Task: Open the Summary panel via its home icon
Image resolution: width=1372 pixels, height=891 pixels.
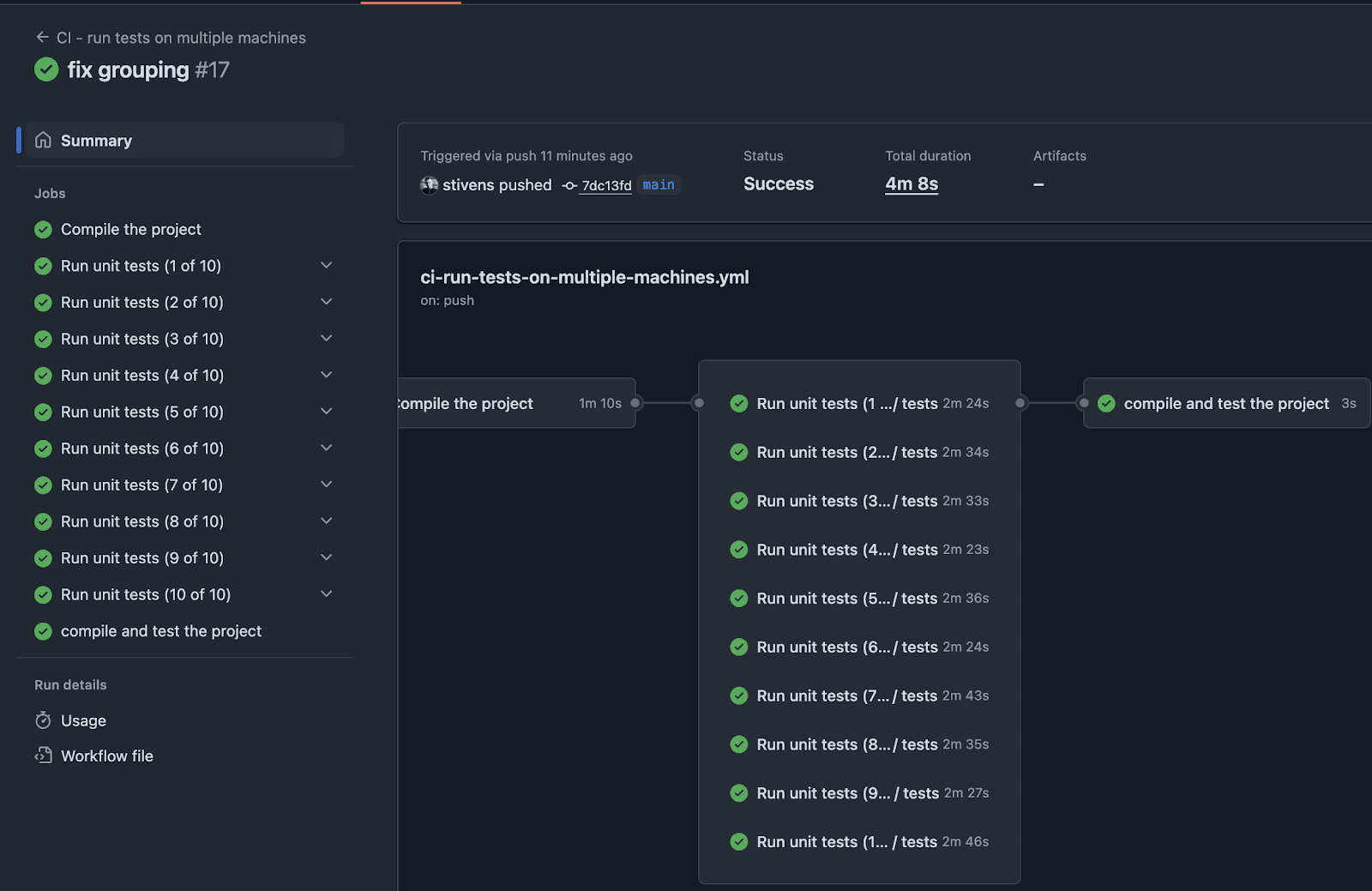Action: pos(43,140)
